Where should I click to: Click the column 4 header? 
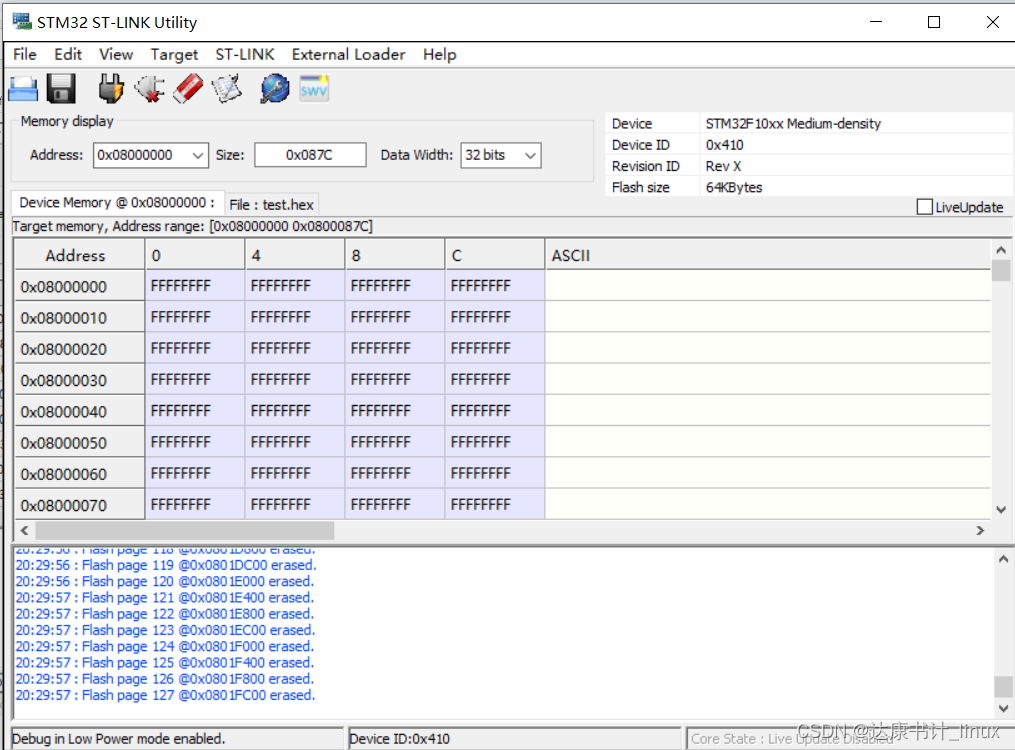[x=295, y=256]
